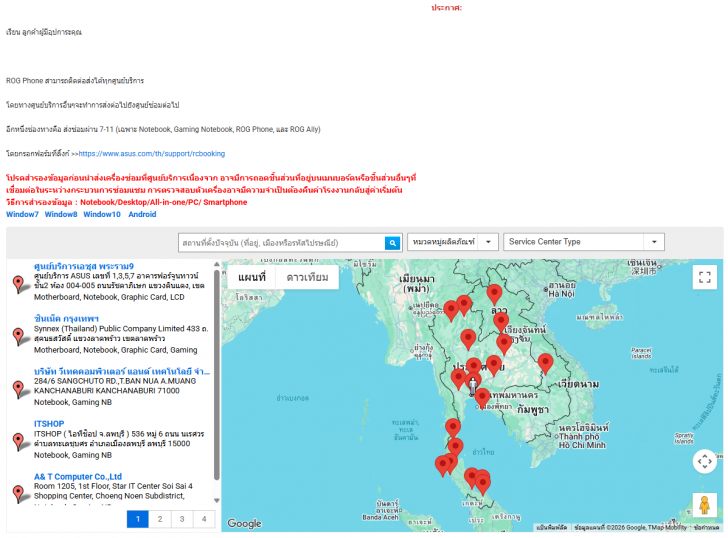Go to results page 3

pos(182,519)
